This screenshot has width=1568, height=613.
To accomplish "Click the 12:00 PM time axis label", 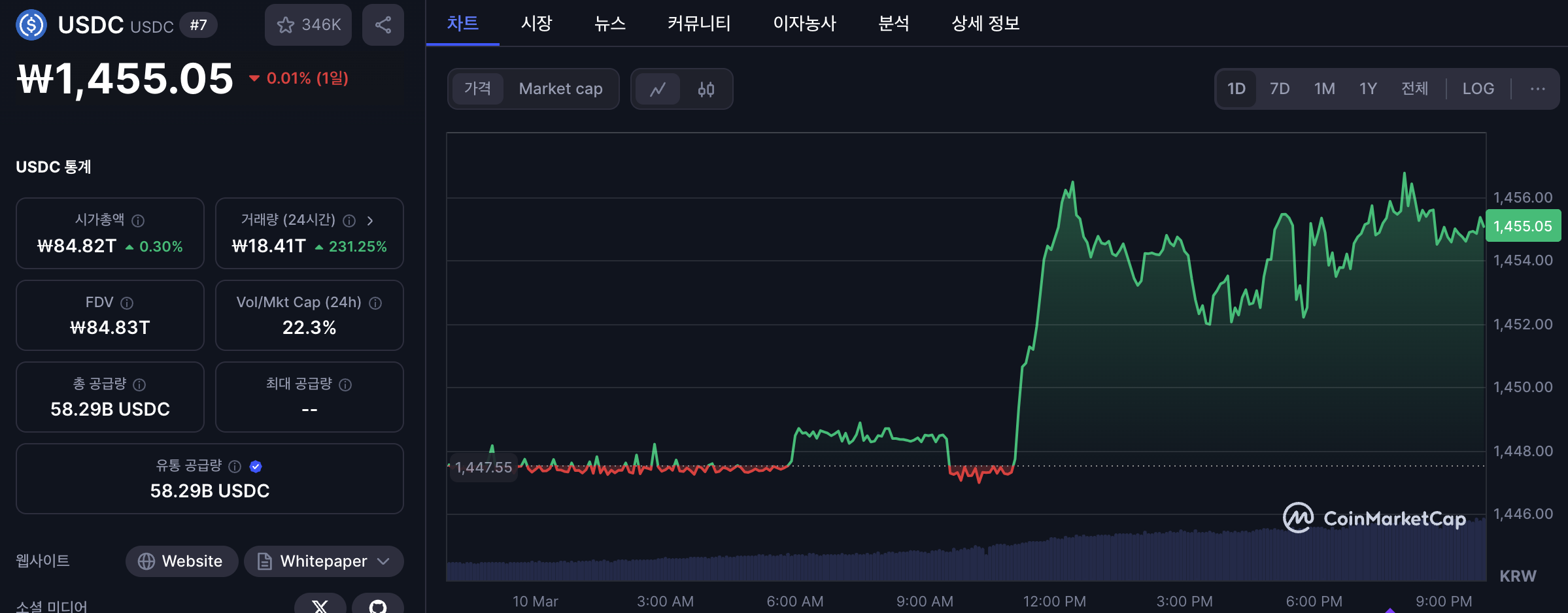I will (x=1054, y=601).
